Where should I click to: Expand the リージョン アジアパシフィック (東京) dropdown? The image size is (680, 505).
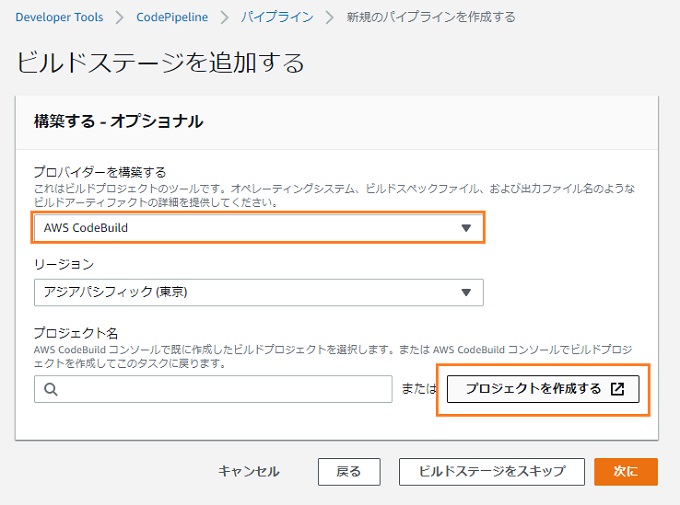258,292
